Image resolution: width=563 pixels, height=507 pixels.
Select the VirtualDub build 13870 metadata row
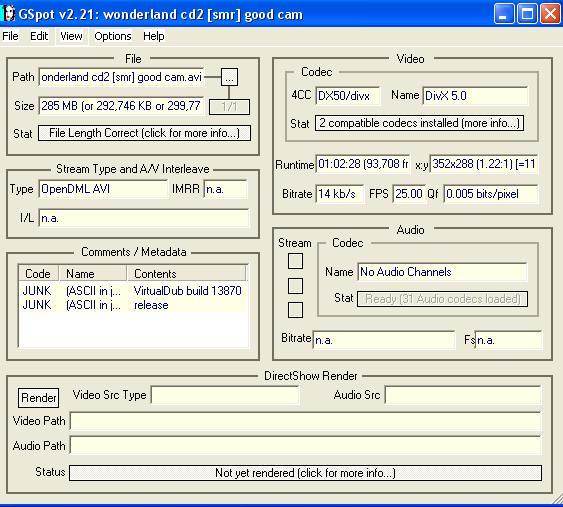(x=133, y=290)
